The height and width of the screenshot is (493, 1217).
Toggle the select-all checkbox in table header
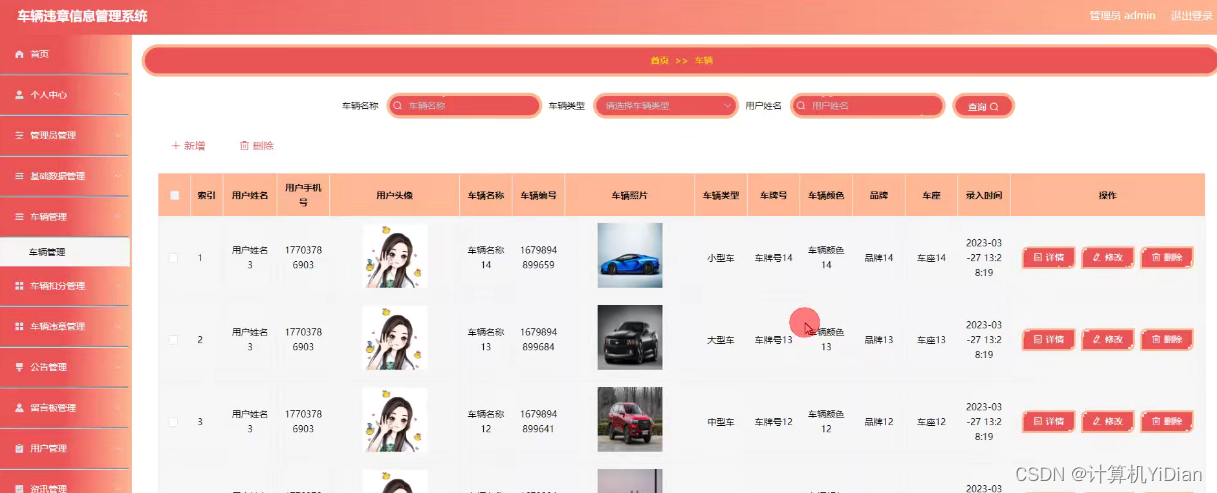pyautogui.click(x=174, y=195)
